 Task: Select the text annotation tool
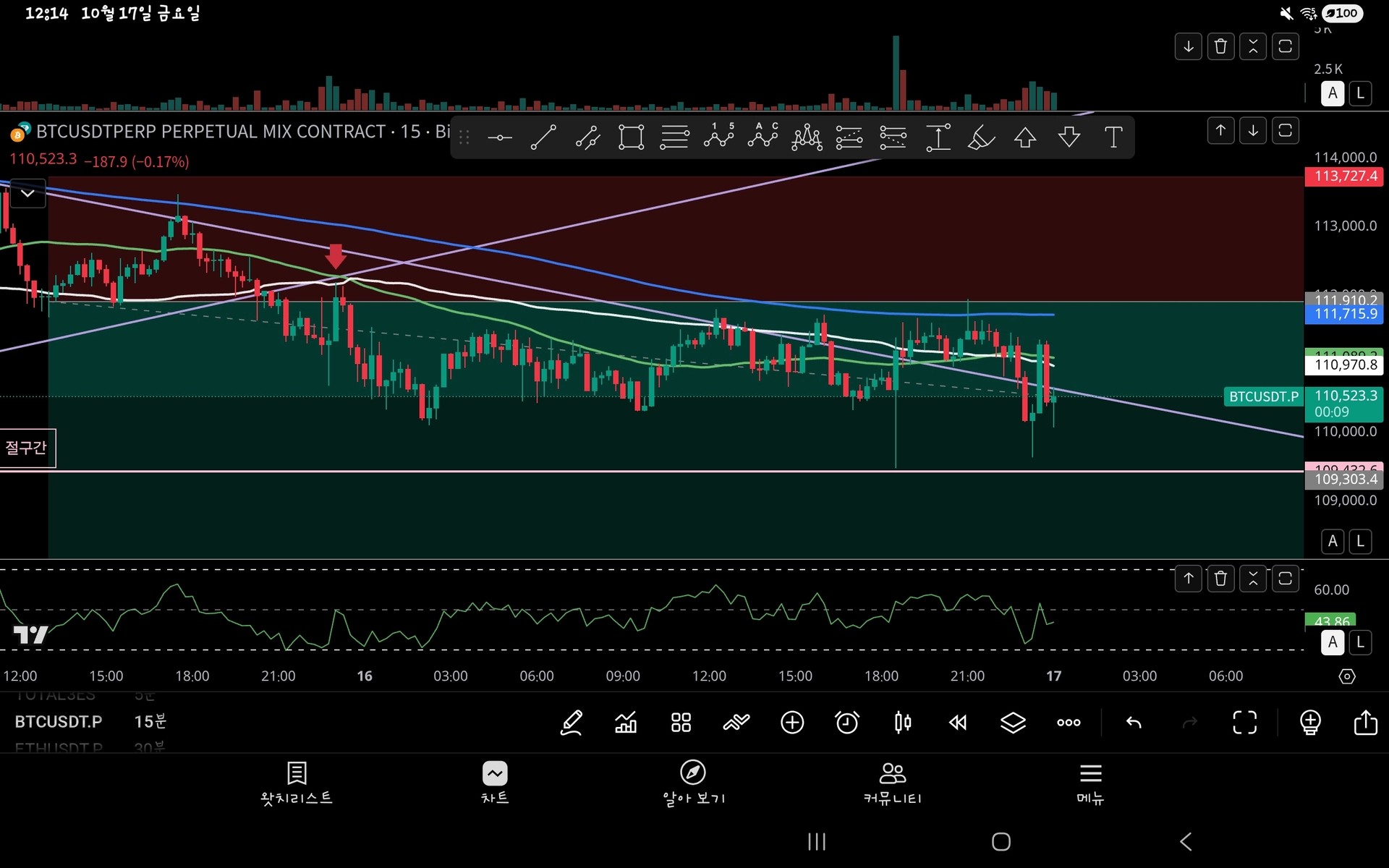tap(1113, 137)
